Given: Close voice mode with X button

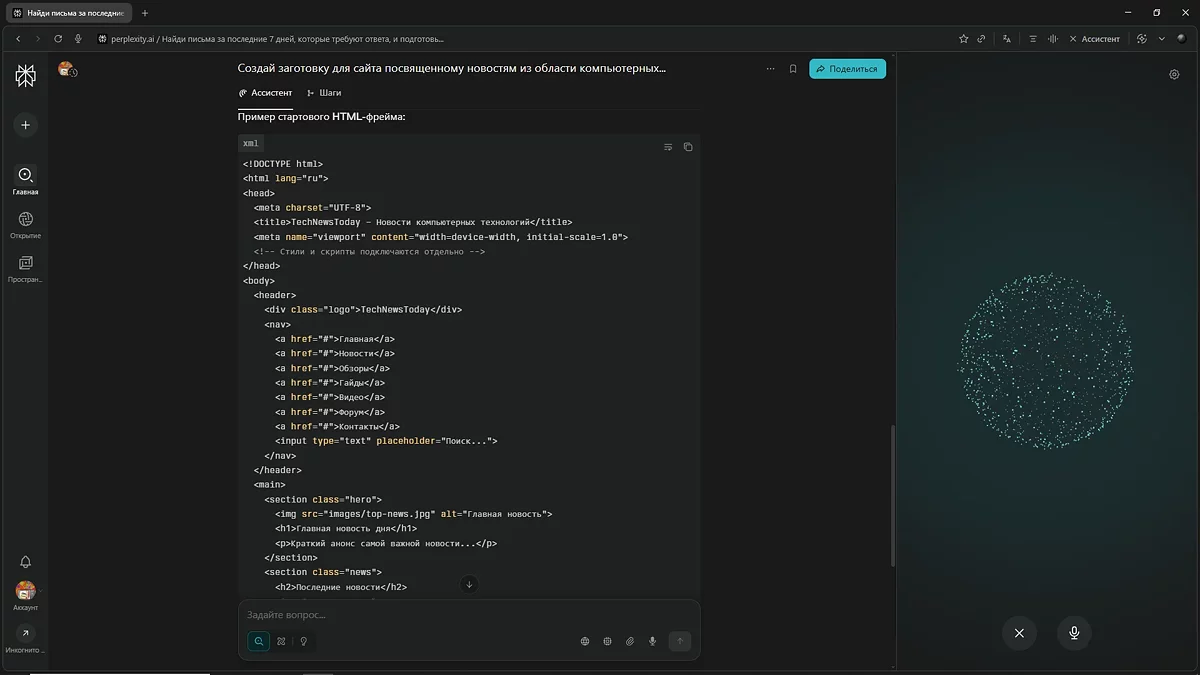Looking at the screenshot, I should (1019, 633).
